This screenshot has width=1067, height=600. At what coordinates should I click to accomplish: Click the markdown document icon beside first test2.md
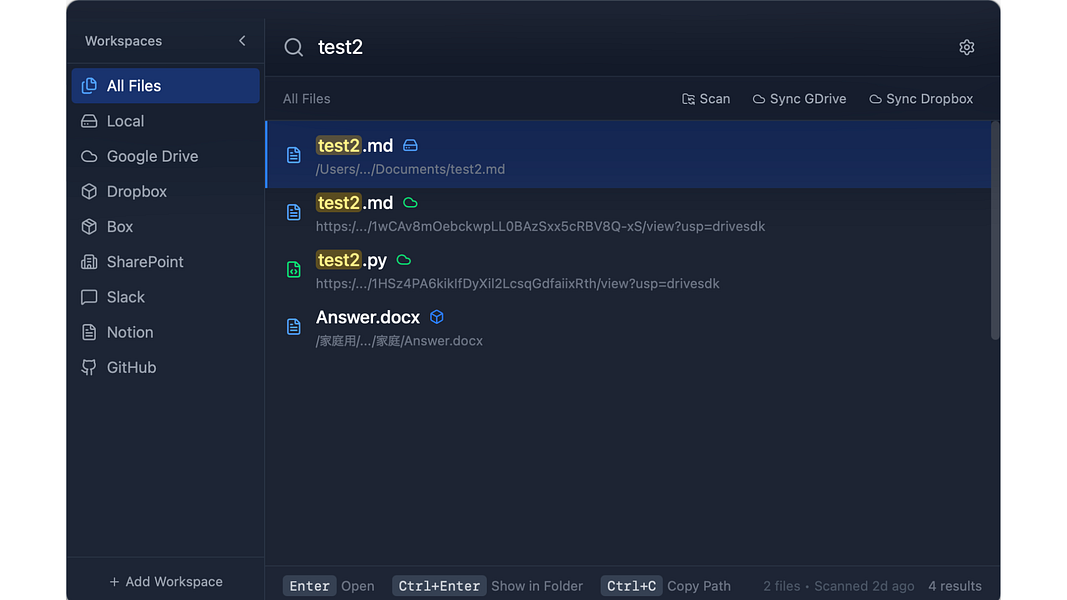pyautogui.click(x=294, y=155)
